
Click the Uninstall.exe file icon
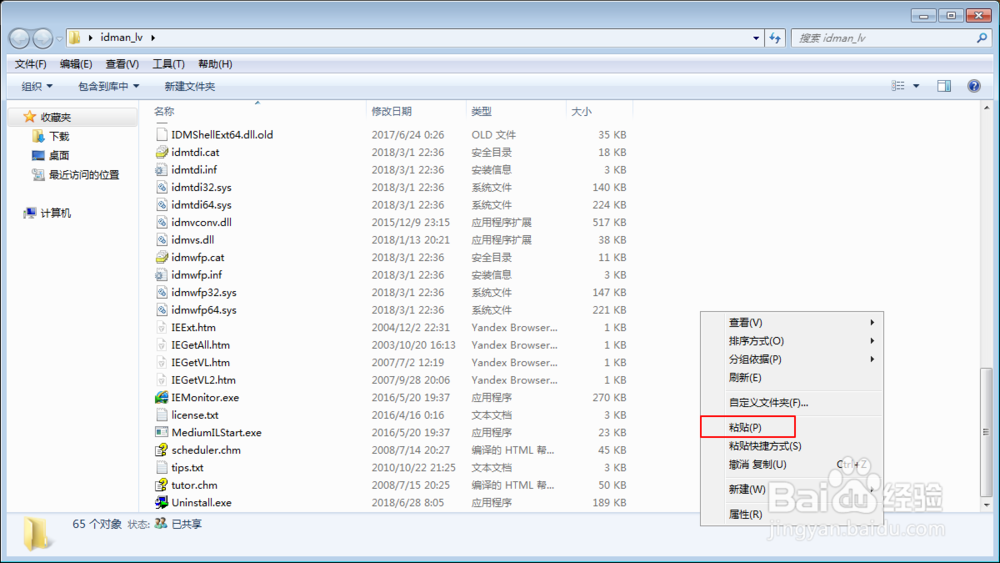coord(162,502)
